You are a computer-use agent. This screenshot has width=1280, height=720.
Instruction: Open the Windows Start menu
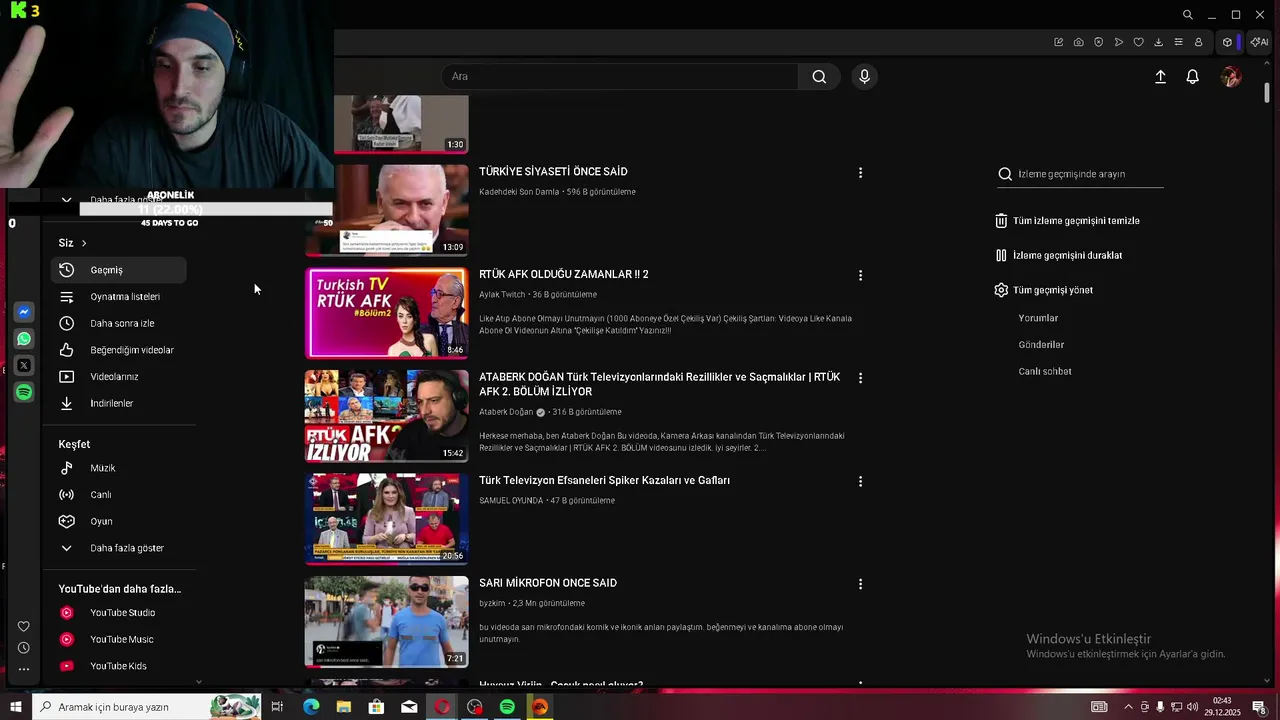click(15, 707)
